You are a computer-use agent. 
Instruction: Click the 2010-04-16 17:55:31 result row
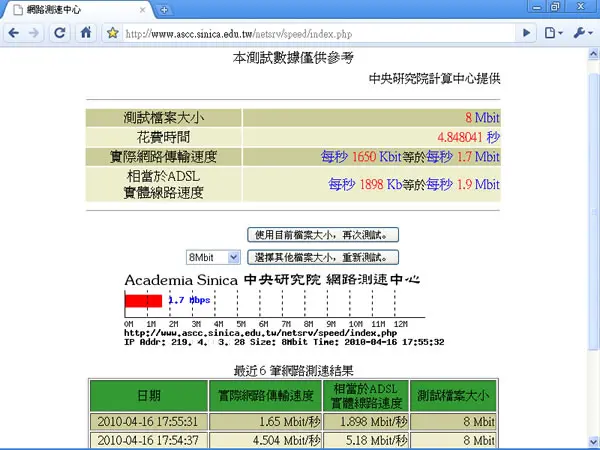tap(293, 422)
